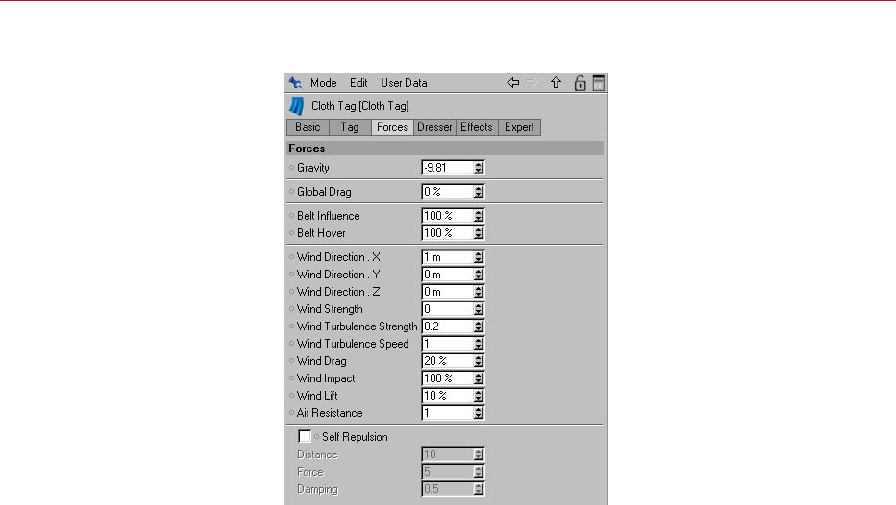The width and height of the screenshot is (896, 505).
Task: Switch to the Expert tab
Action: 519,128
